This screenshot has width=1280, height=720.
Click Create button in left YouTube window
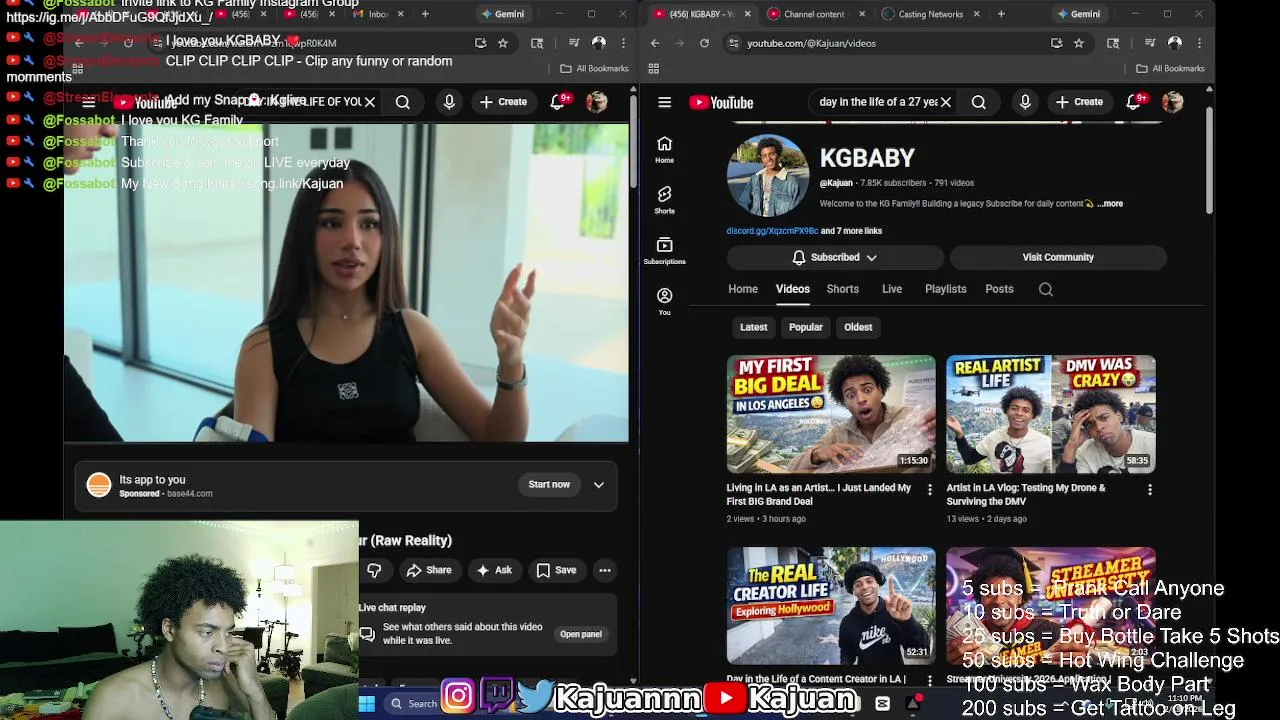pos(502,102)
